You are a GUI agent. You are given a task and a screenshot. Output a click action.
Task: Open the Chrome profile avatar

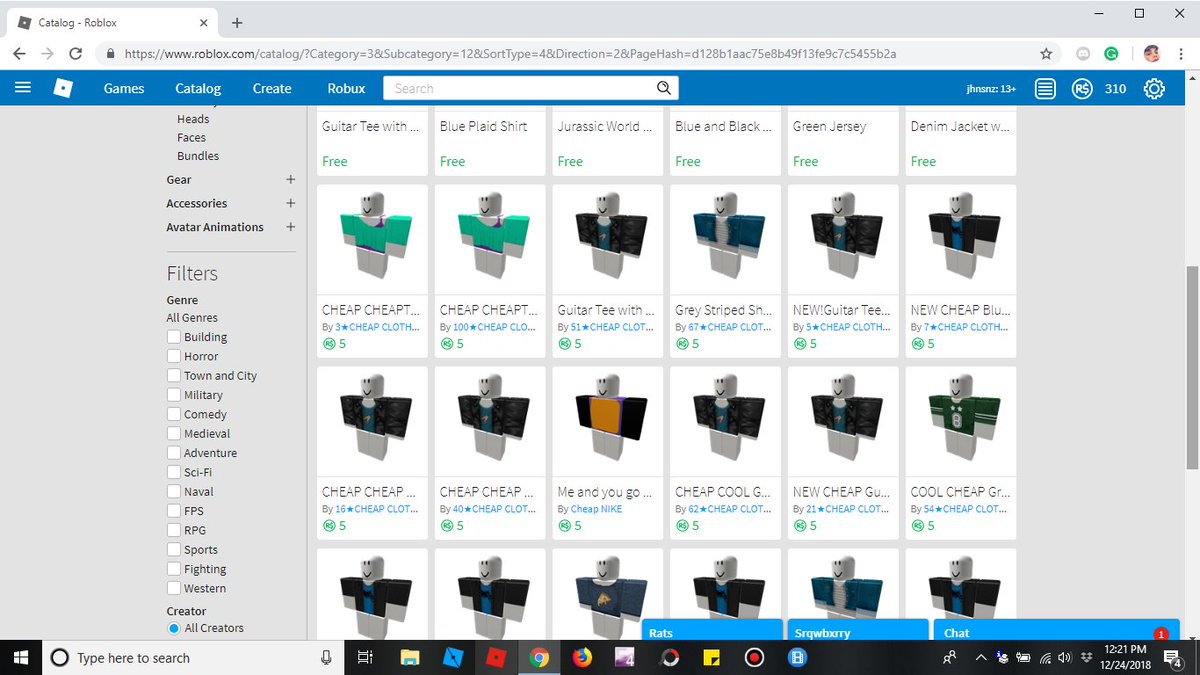[1152, 53]
